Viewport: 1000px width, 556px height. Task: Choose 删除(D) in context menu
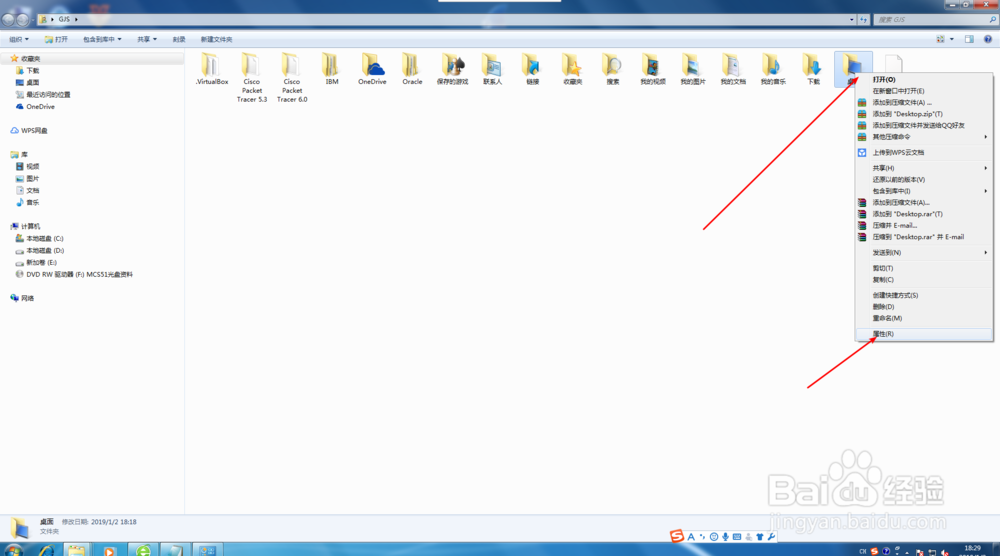[924, 307]
